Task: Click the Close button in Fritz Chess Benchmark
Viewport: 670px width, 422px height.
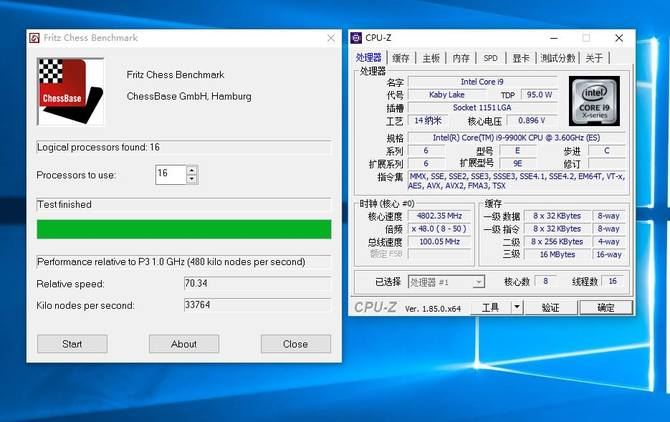Action: (x=296, y=344)
